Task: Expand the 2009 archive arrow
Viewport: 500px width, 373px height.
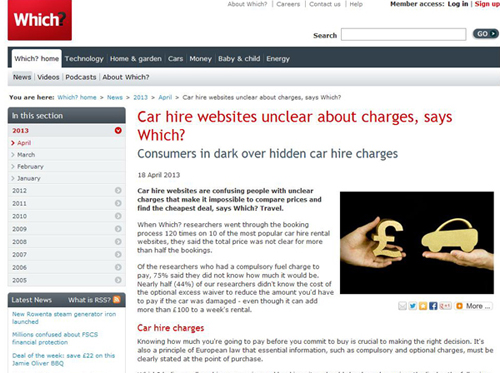Action: 118,229
